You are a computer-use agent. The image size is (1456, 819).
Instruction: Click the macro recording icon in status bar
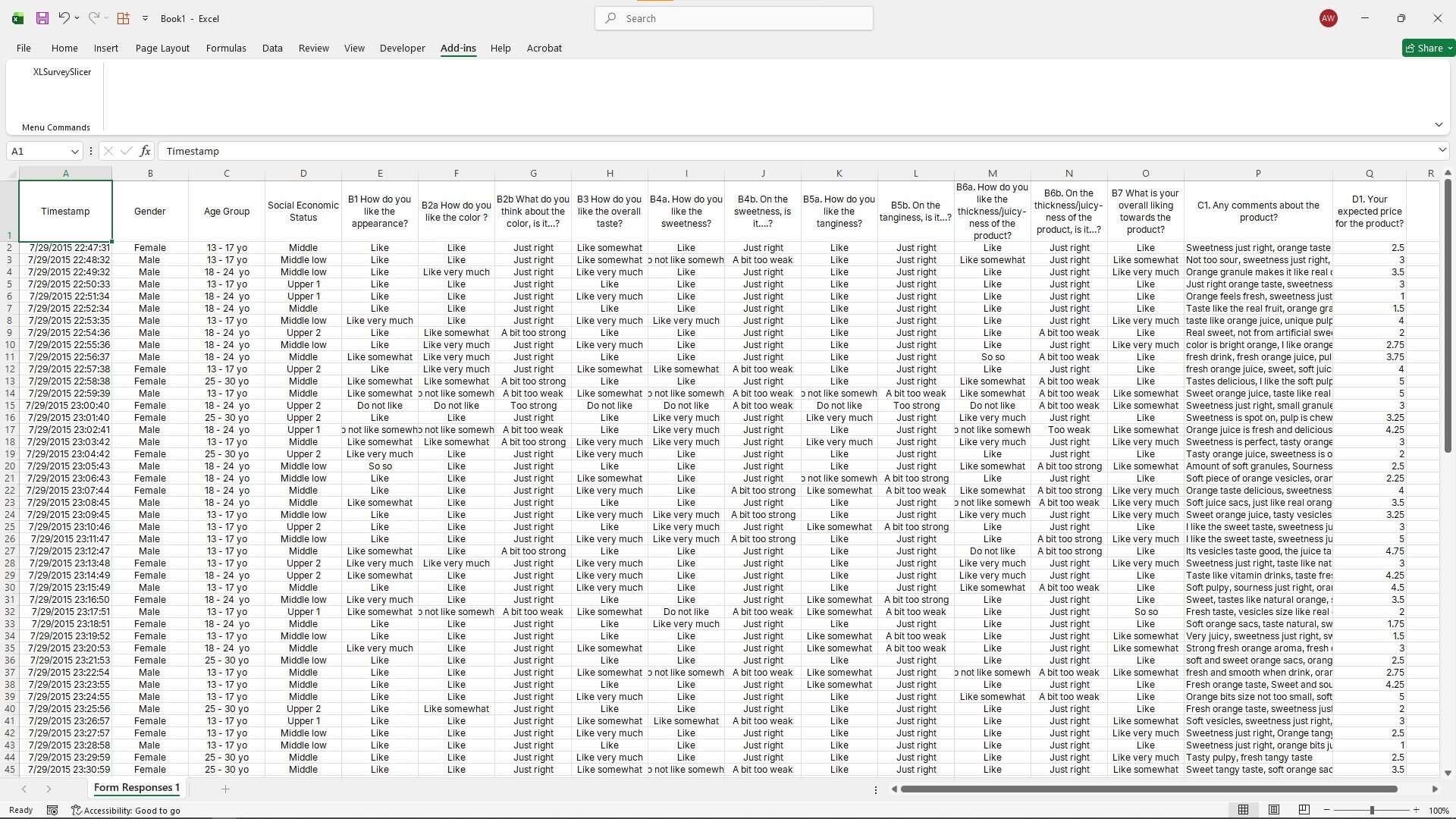tap(52, 810)
